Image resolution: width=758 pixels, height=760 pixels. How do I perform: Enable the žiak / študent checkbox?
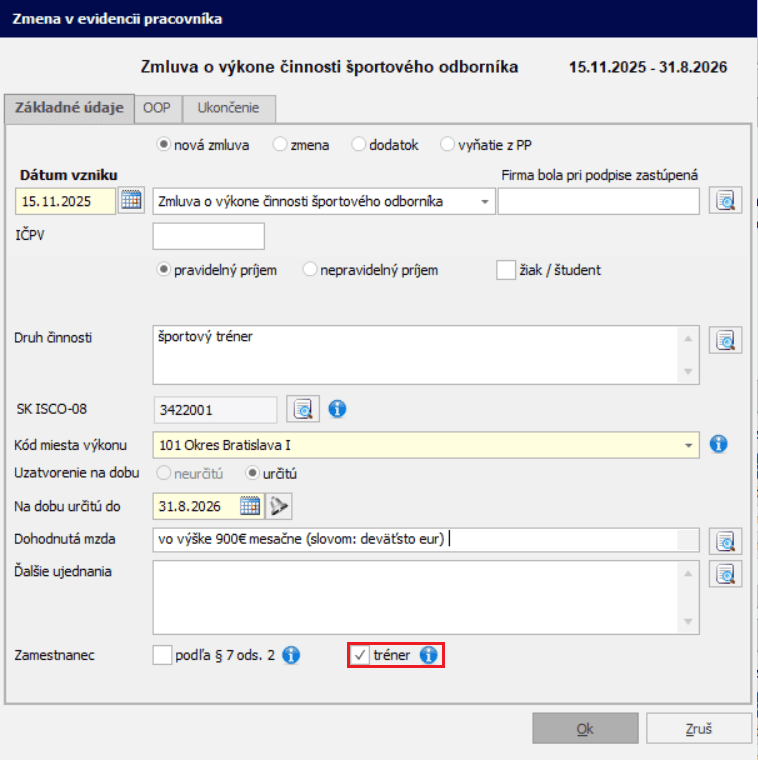(x=506, y=270)
